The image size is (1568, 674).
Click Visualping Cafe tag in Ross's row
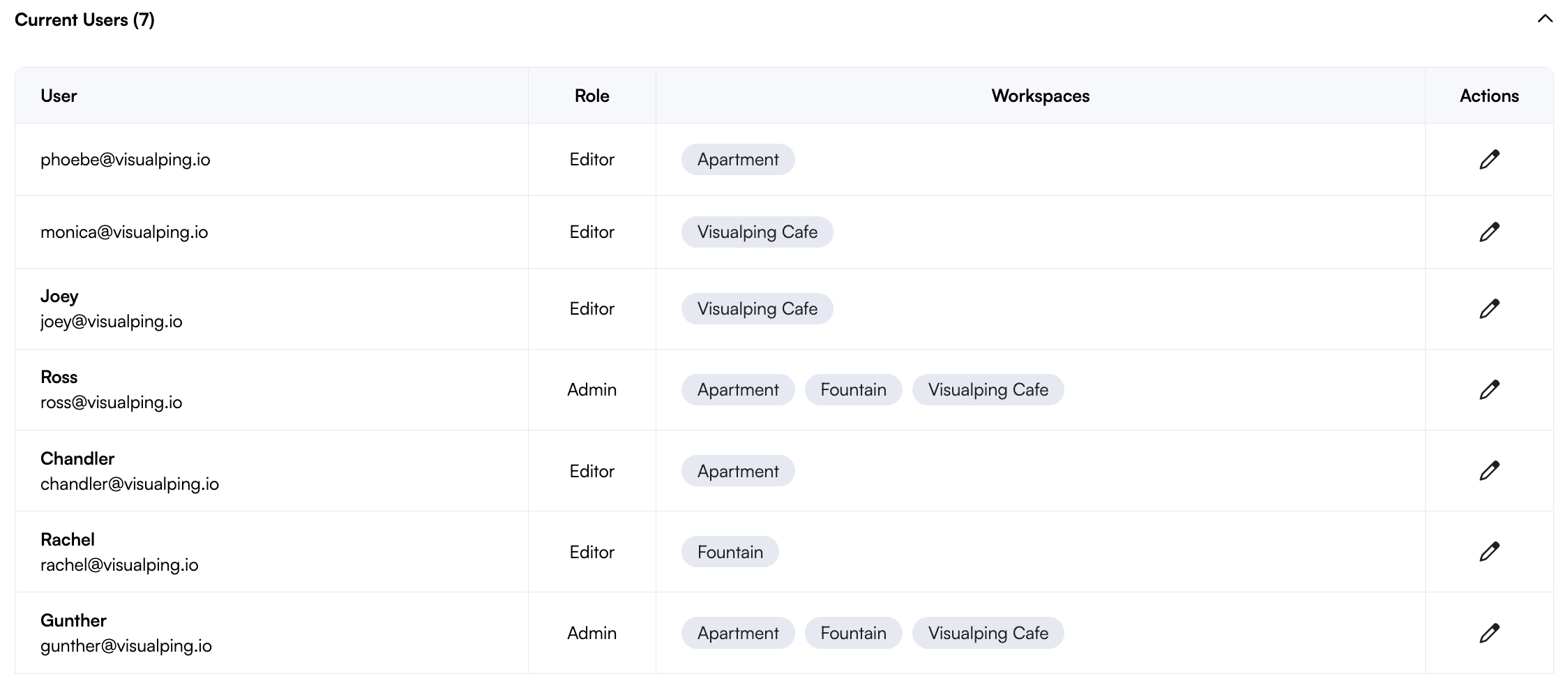pyautogui.click(x=988, y=389)
